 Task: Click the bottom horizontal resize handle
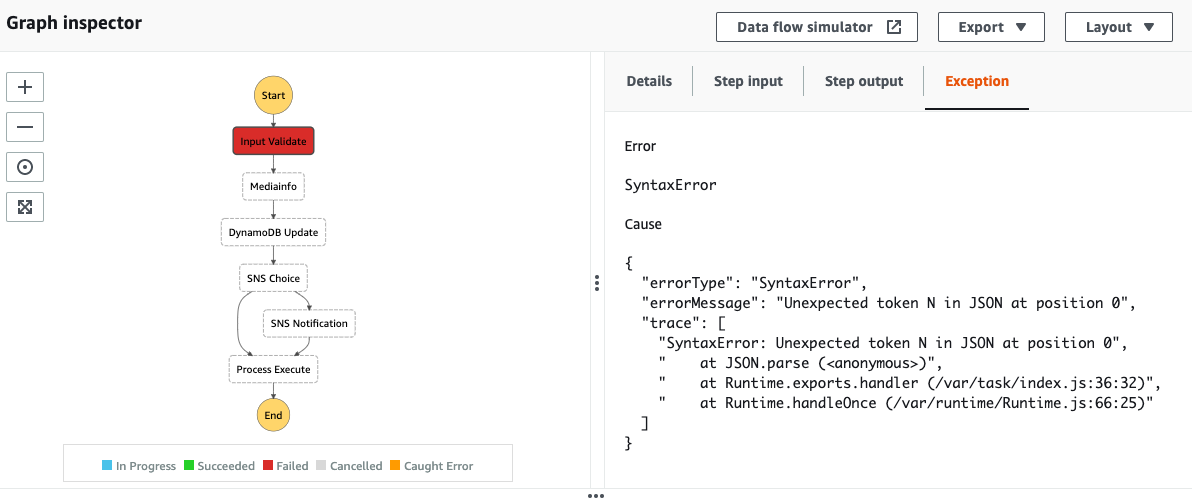tap(596, 495)
